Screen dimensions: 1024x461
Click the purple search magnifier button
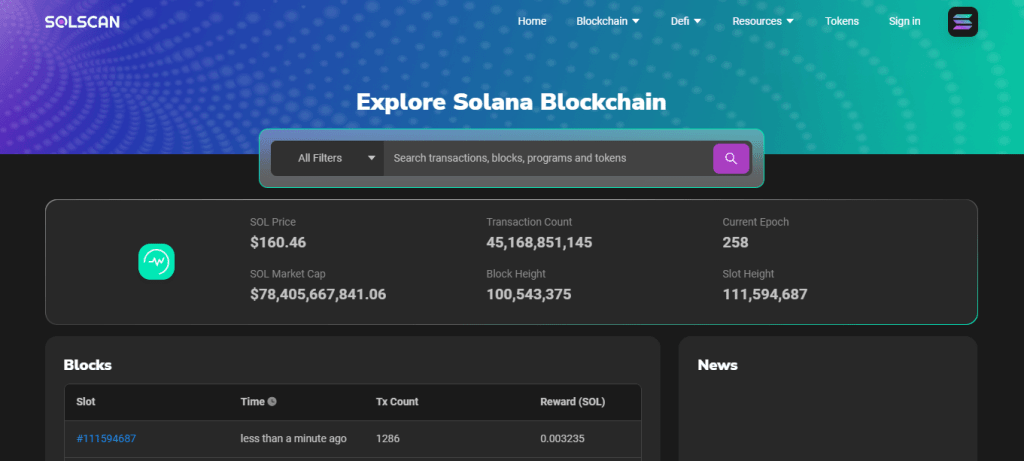731,158
